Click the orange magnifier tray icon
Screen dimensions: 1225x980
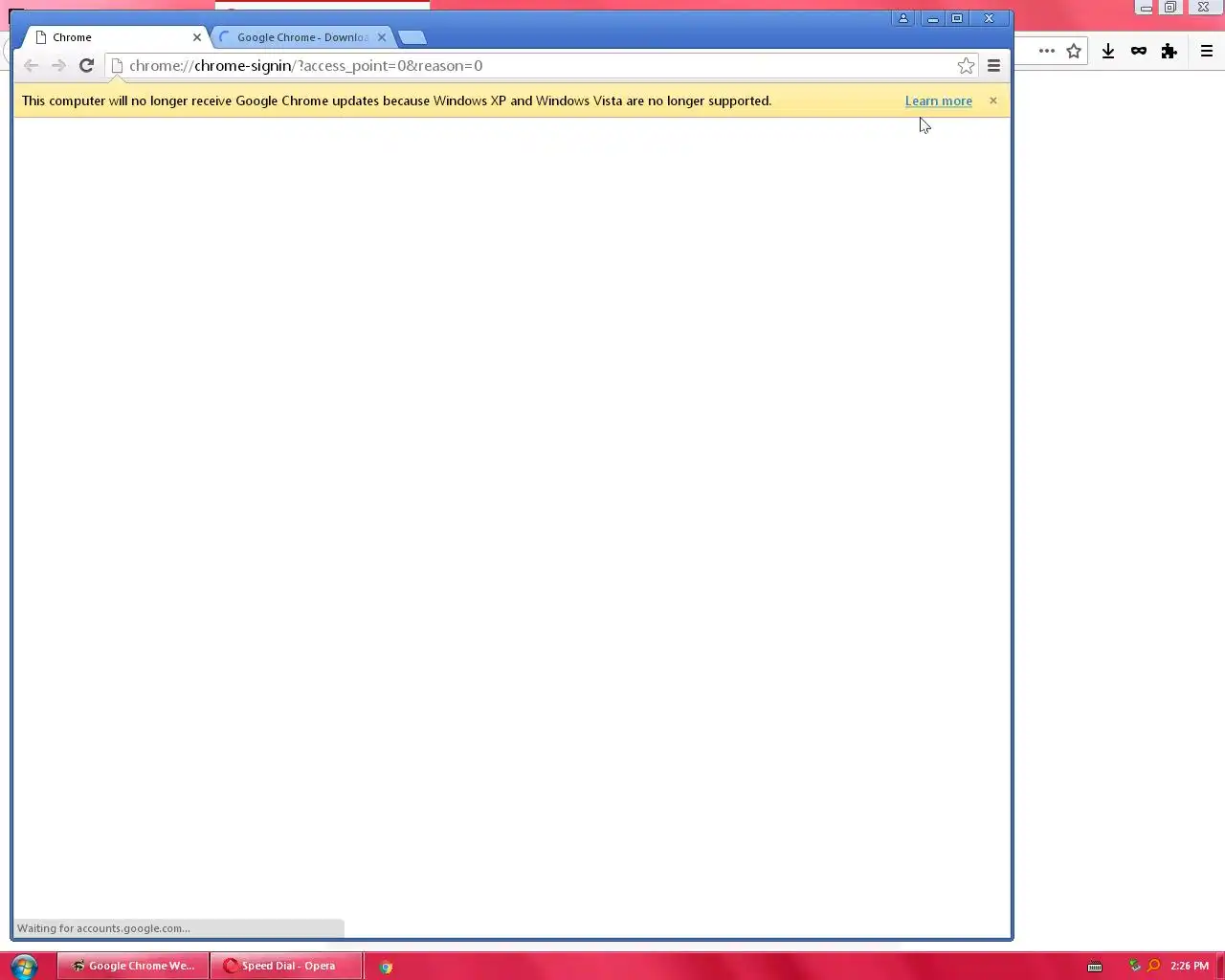pyautogui.click(x=1153, y=966)
